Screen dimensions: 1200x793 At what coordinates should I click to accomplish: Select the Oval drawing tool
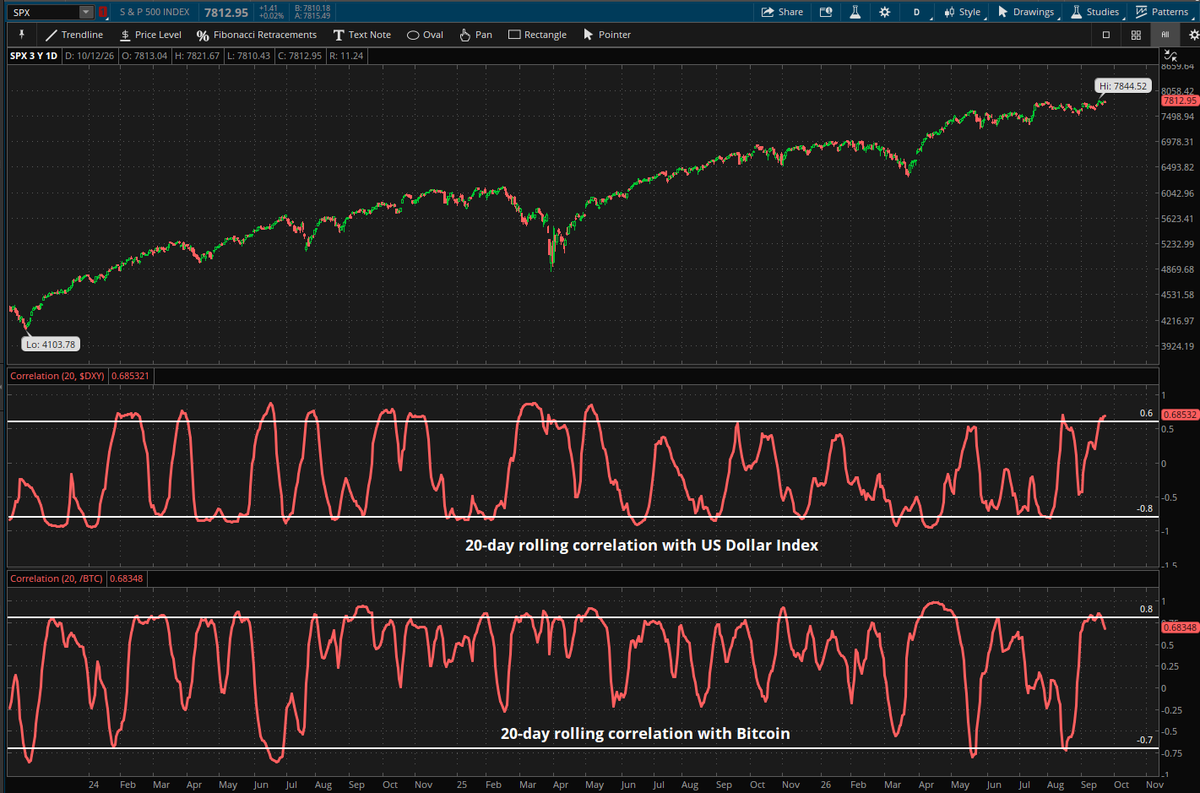click(425, 34)
